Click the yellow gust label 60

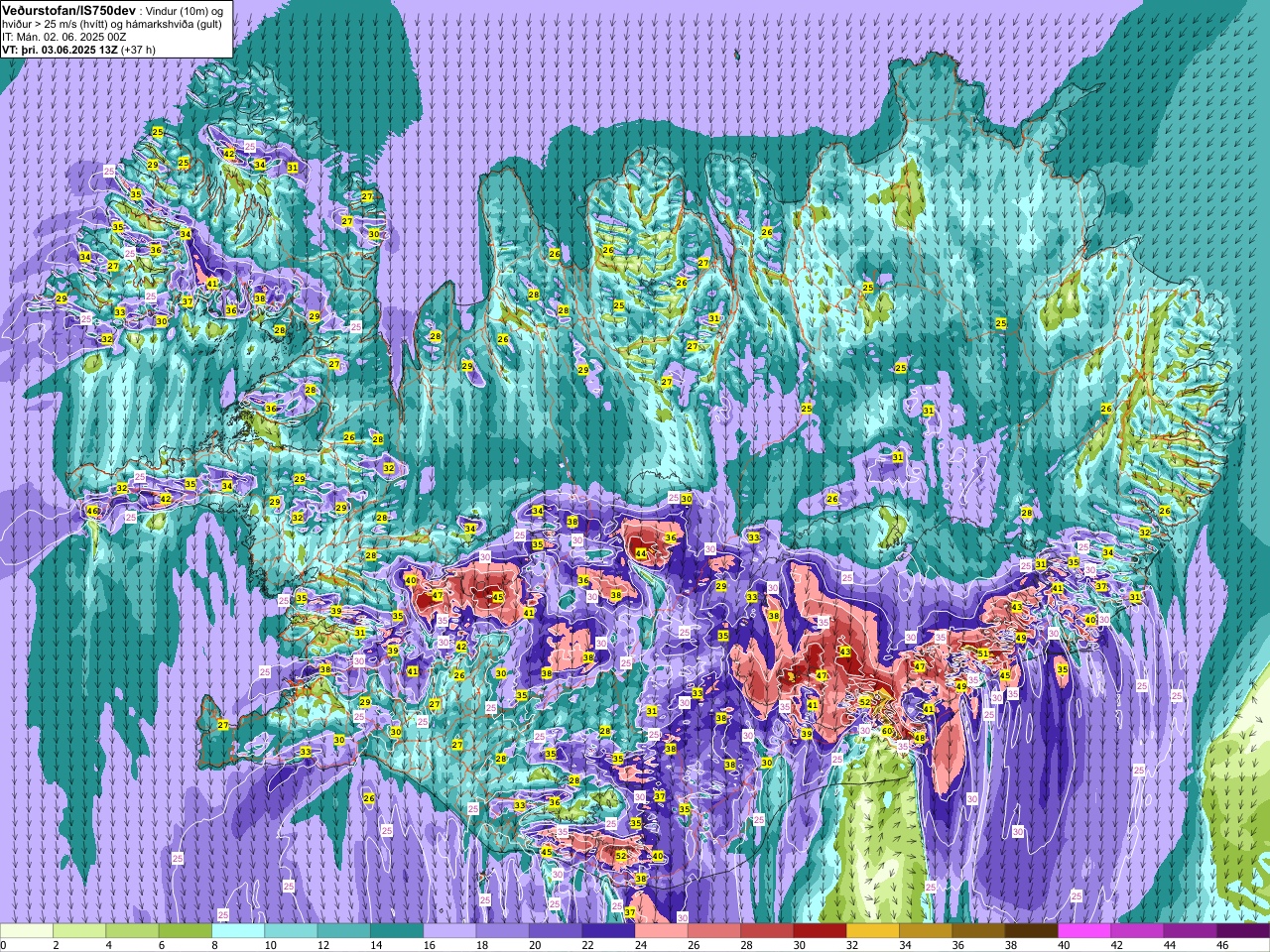tap(886, 731)
